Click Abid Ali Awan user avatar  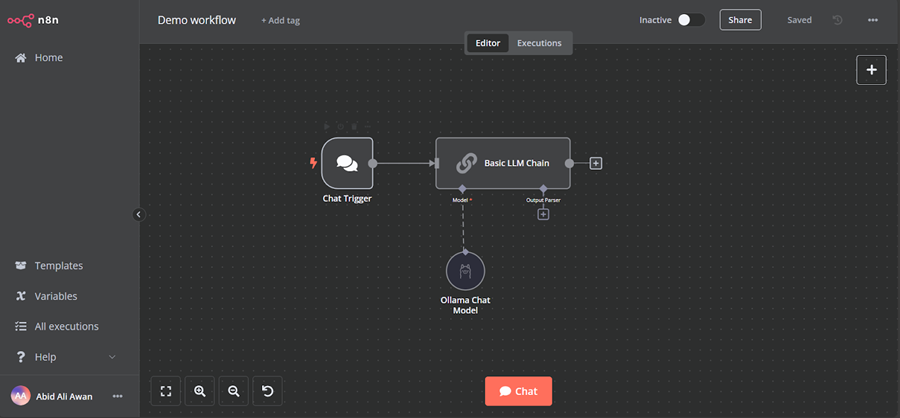coord(21,396)
